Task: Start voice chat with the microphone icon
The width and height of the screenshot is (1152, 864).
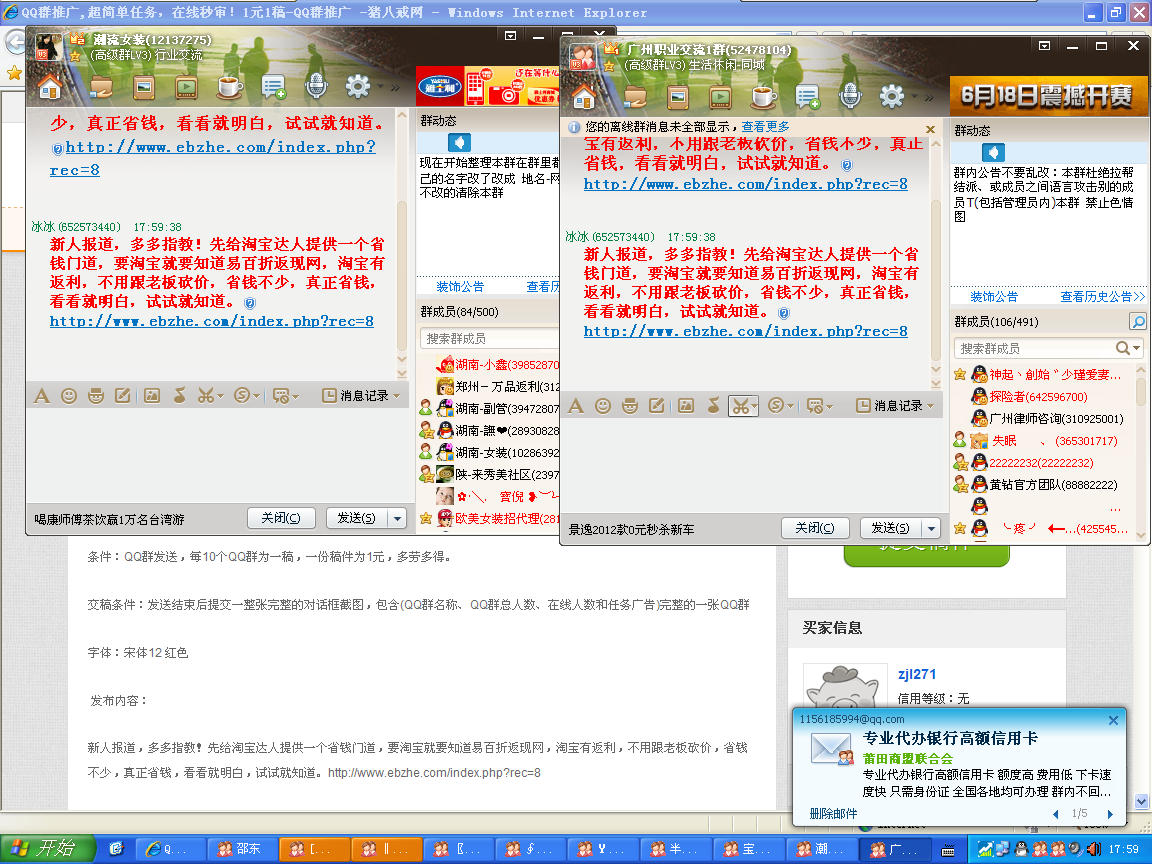Action: 848,96
